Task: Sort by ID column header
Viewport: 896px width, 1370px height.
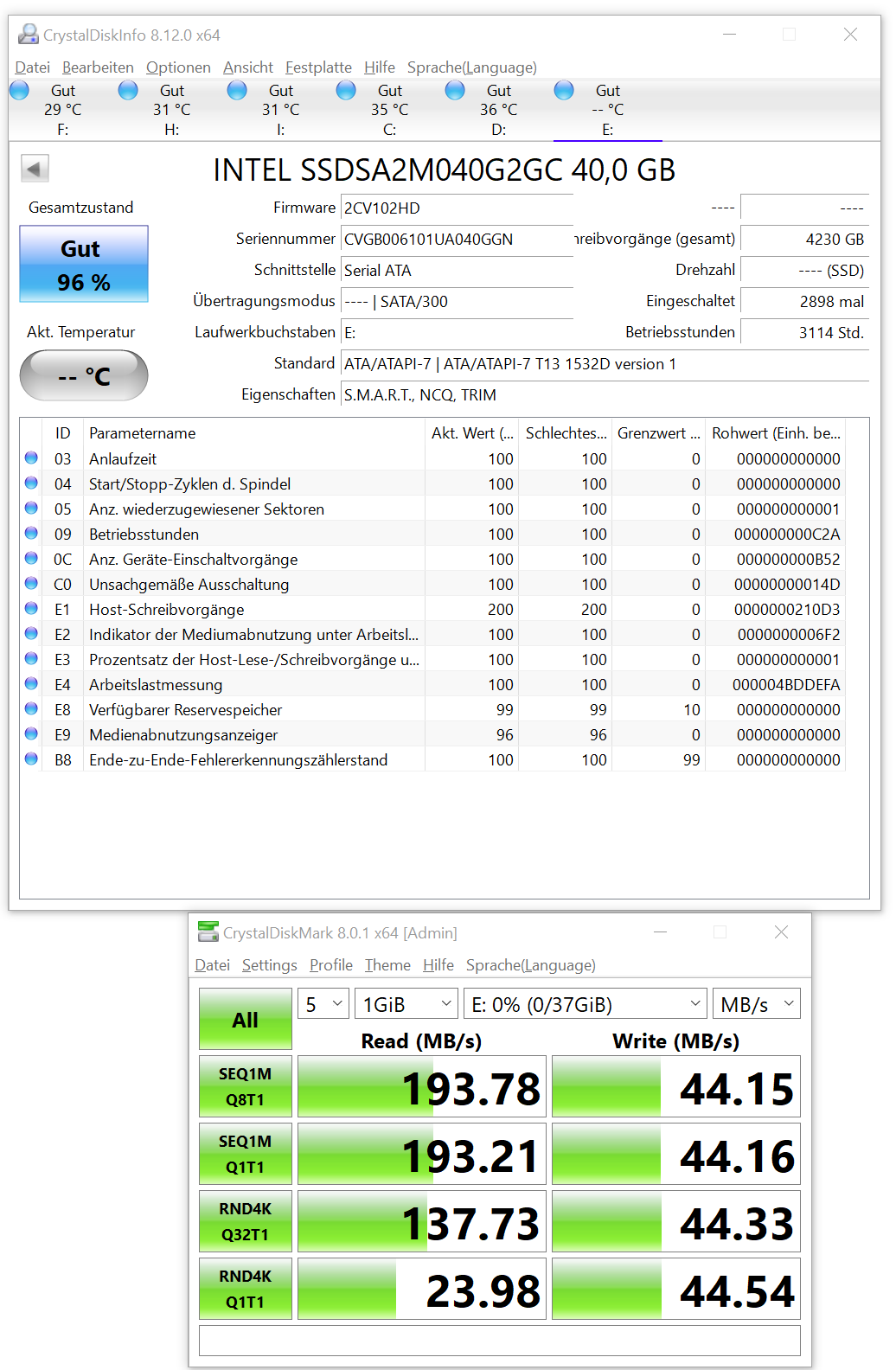Action: pyautogui.click(x=63, y=432)
